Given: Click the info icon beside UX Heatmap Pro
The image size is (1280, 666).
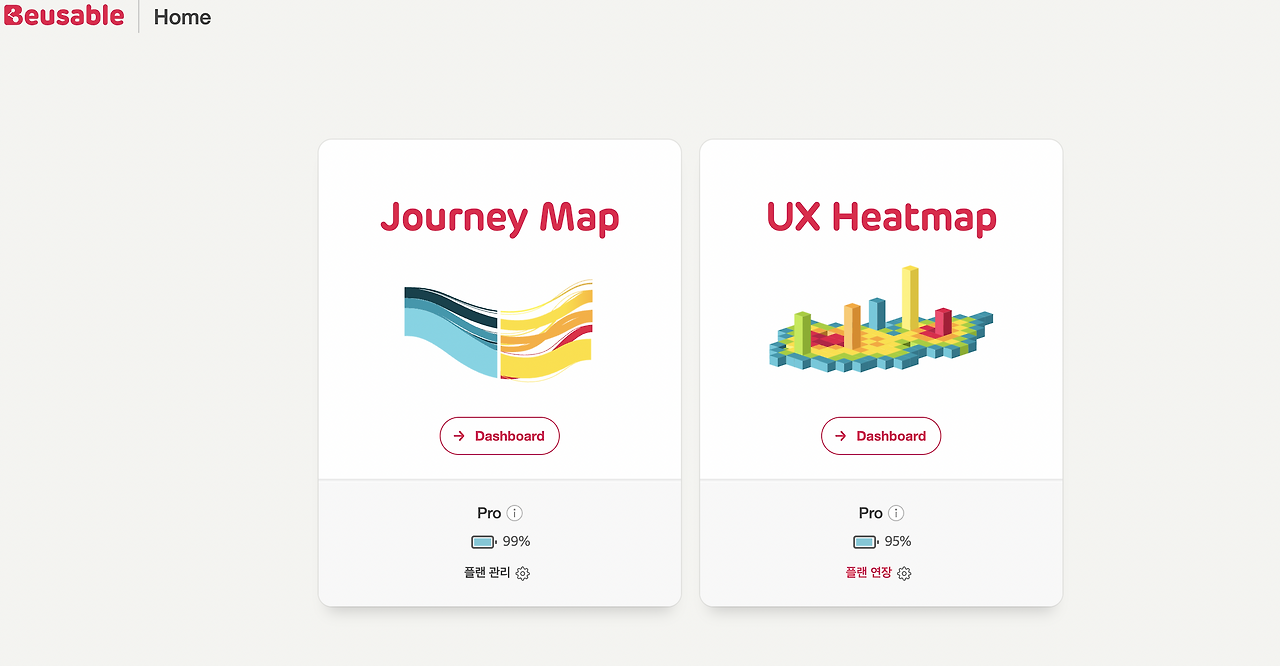Looking at the screenshot, I should pos(897,513).
